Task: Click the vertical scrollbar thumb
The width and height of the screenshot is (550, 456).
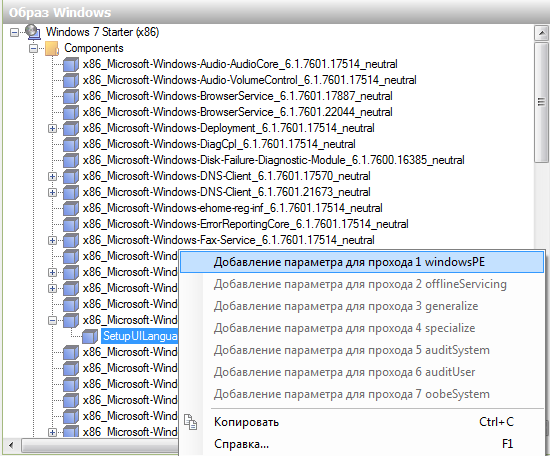Action: pos(541,102)
